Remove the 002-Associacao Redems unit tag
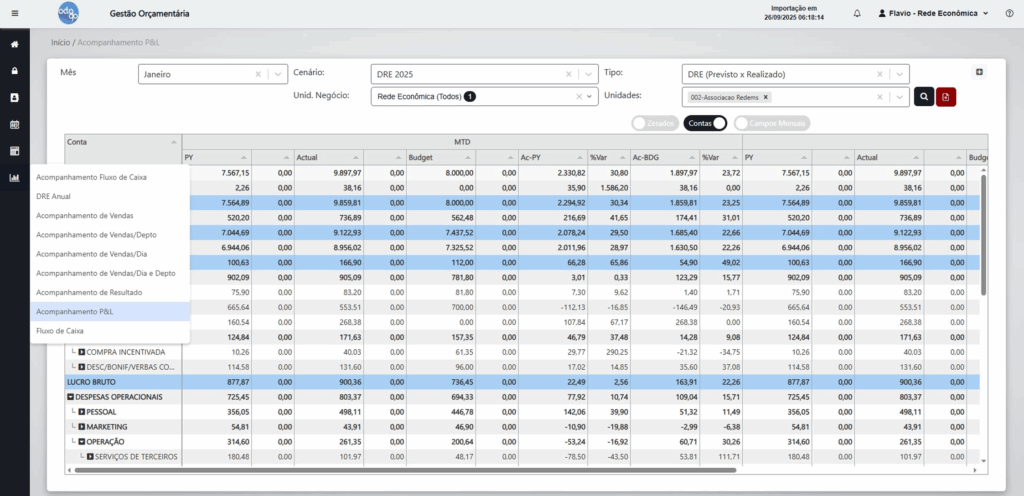The height and width of the screenshot is (496, 1024). 766,97
